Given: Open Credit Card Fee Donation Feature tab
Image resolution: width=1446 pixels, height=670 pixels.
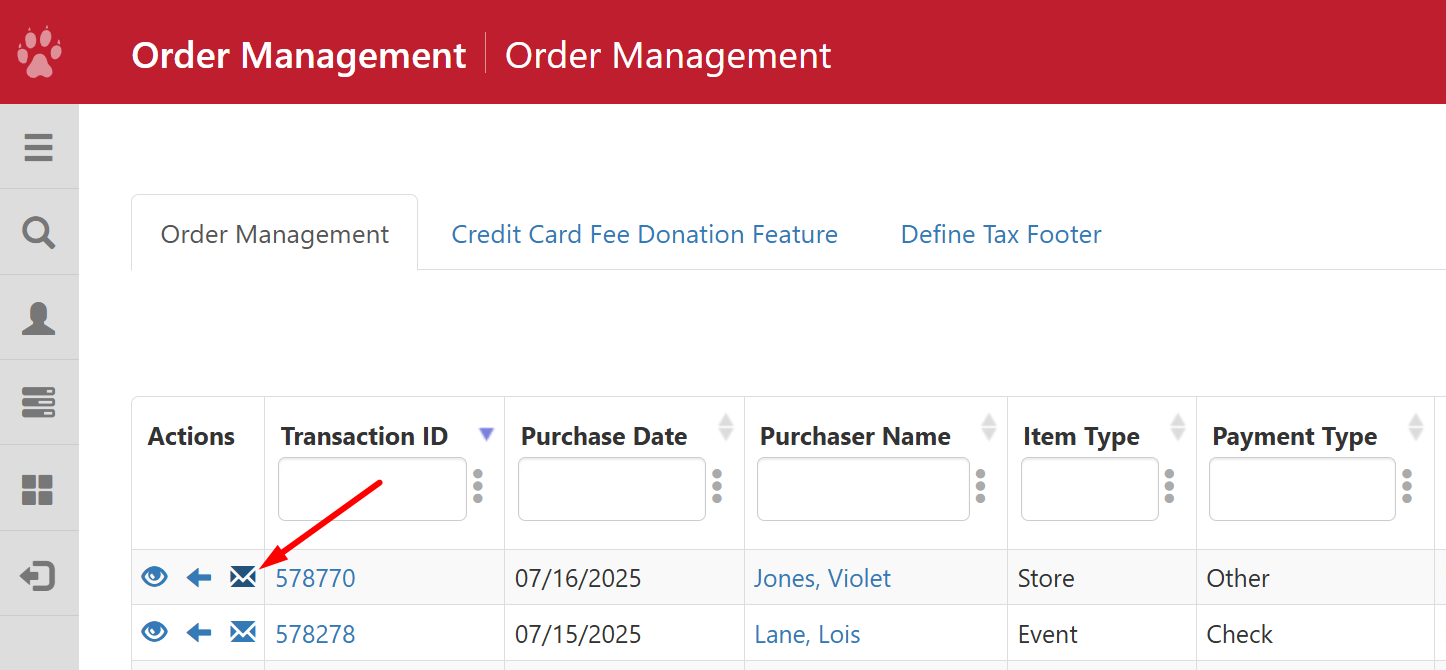Looking at the screenshot, I should pyautogui.click(x=644, y=234).
